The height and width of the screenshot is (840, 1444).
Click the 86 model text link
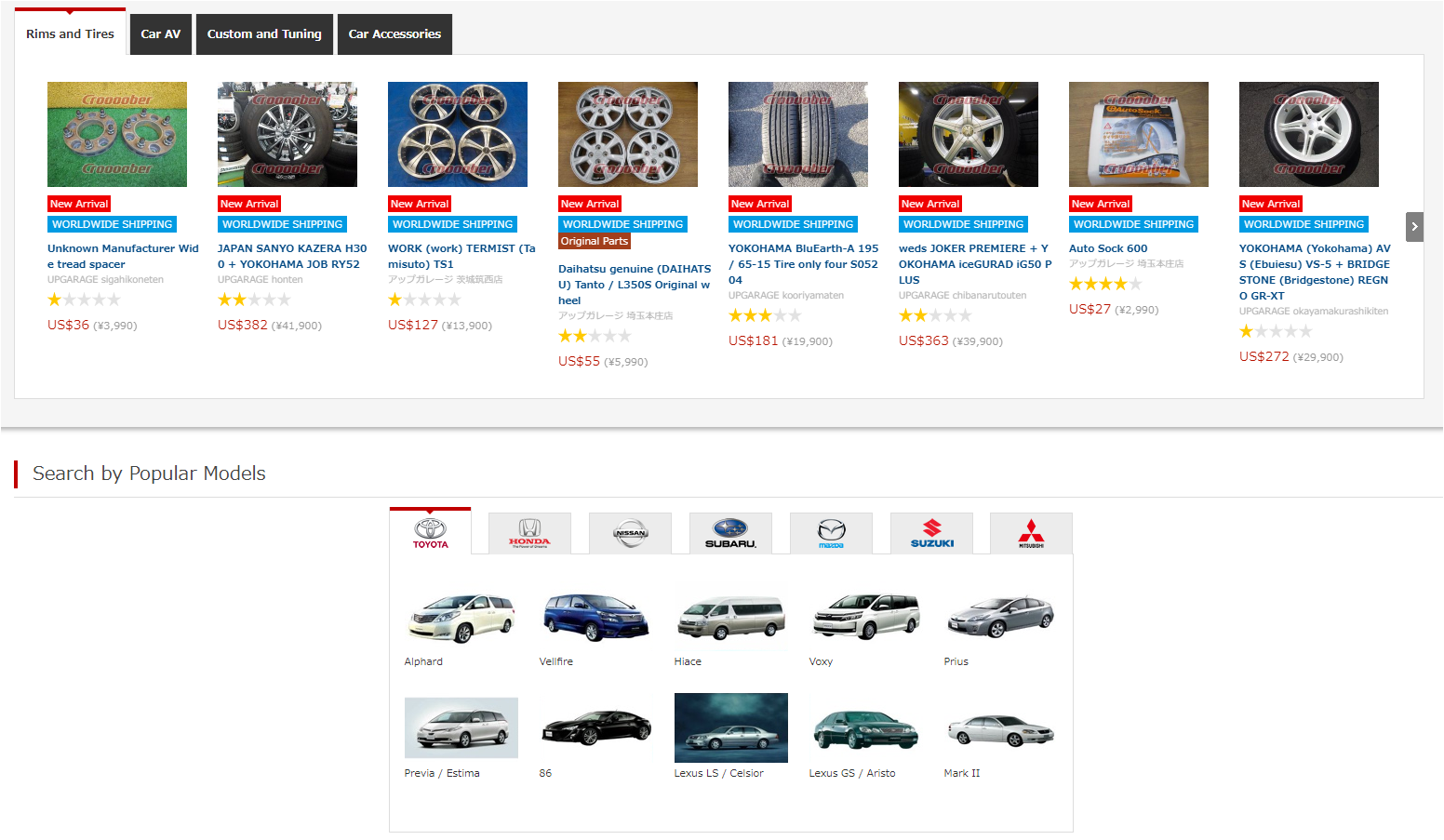[545, 773]
